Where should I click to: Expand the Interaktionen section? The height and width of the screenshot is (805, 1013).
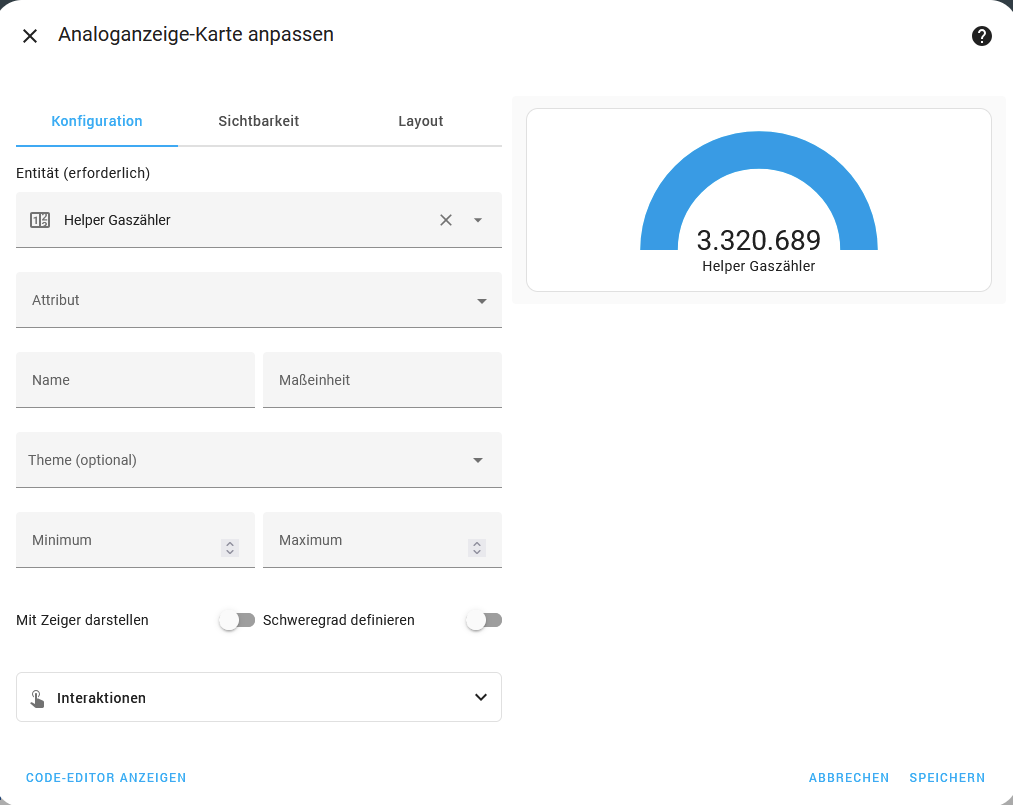[480, 697]
